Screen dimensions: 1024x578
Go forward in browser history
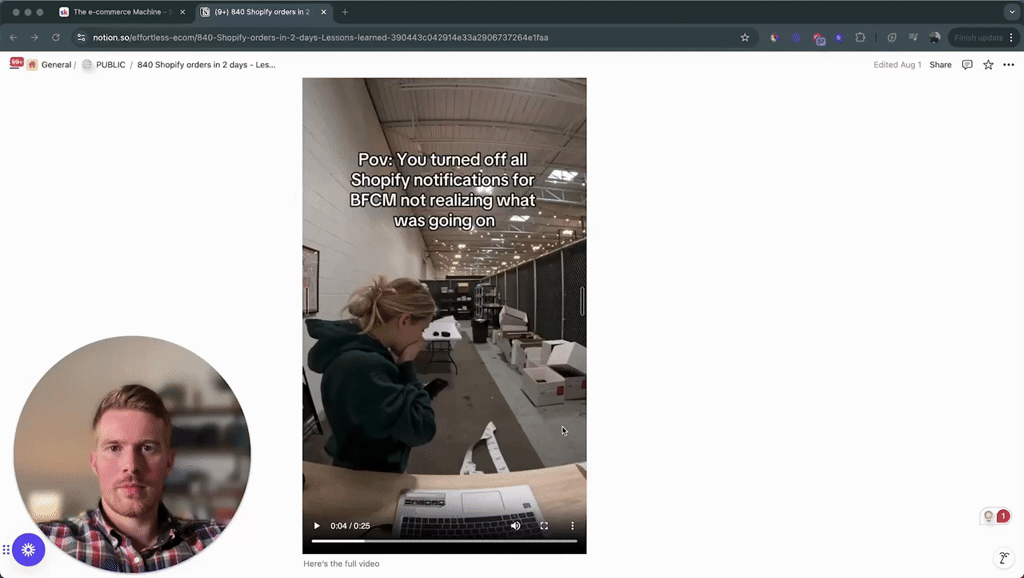[35, 38]
